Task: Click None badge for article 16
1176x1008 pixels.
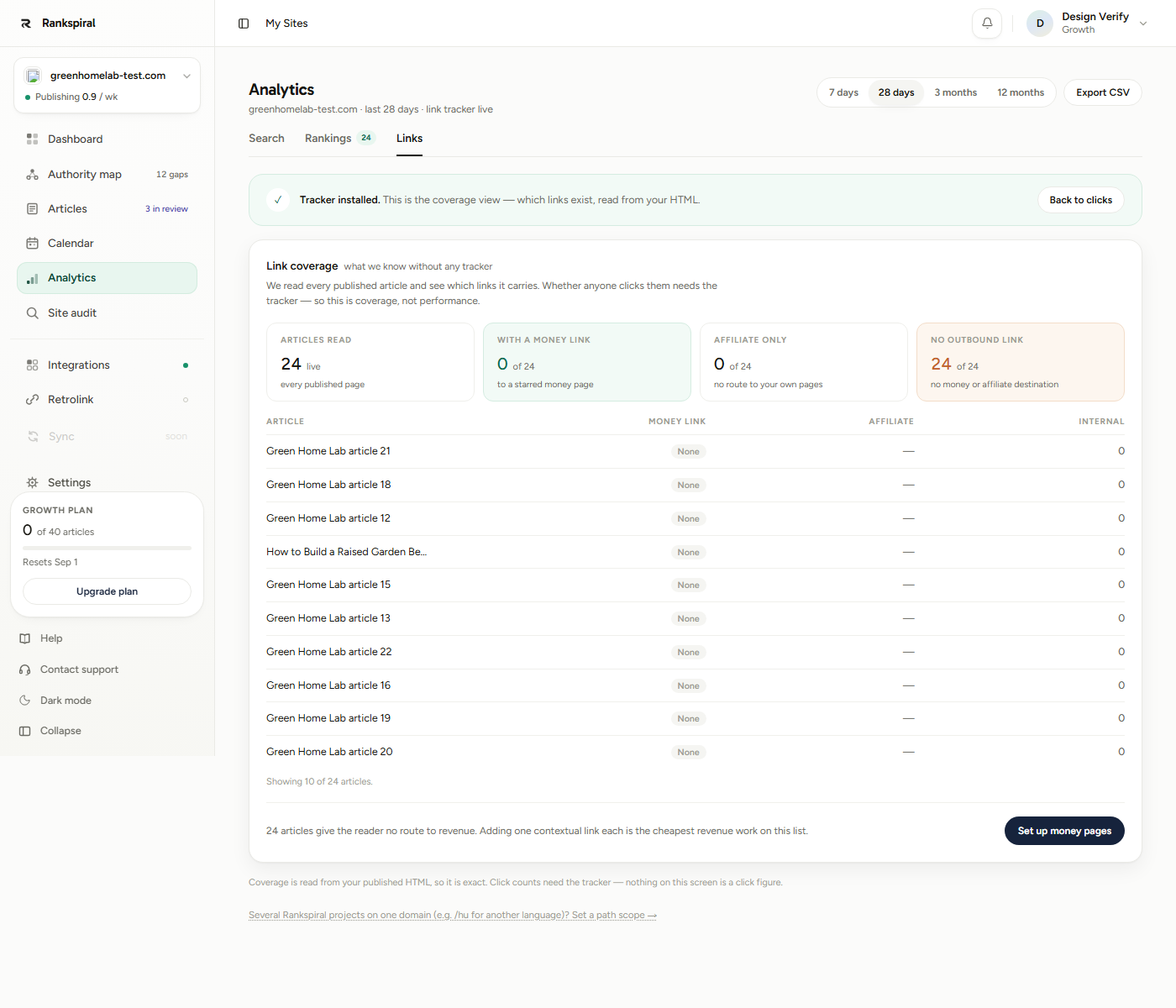Action: [689, 685]
